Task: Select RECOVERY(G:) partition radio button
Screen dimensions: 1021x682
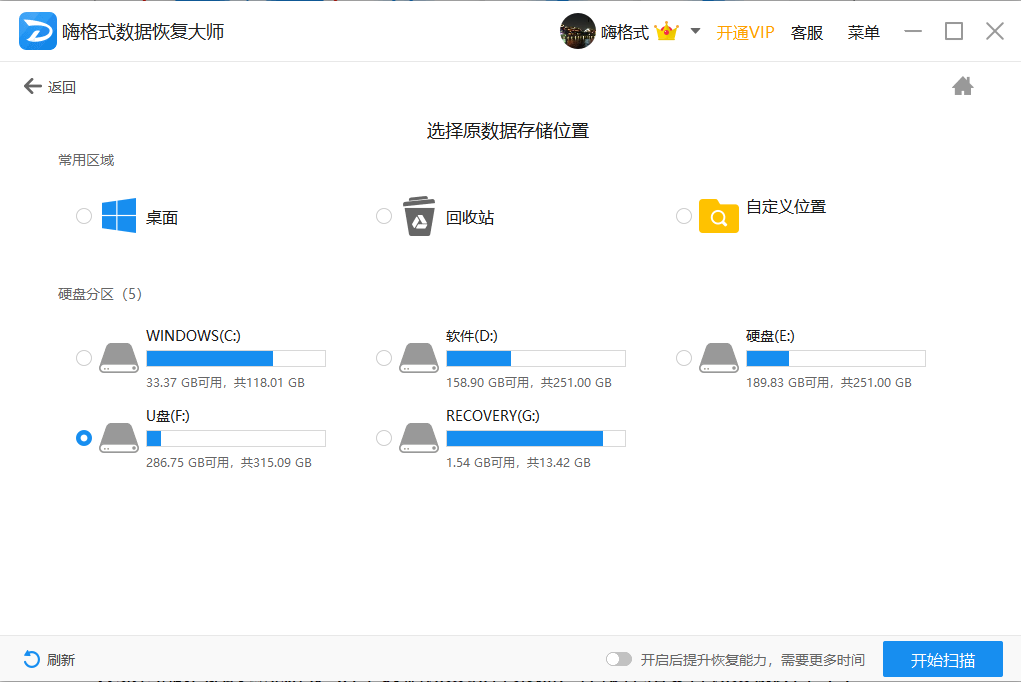Action: [x=384, y=438]
